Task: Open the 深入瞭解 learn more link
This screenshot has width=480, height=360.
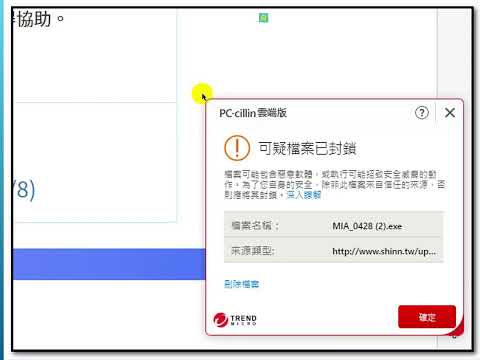Action: click(303, 195)
